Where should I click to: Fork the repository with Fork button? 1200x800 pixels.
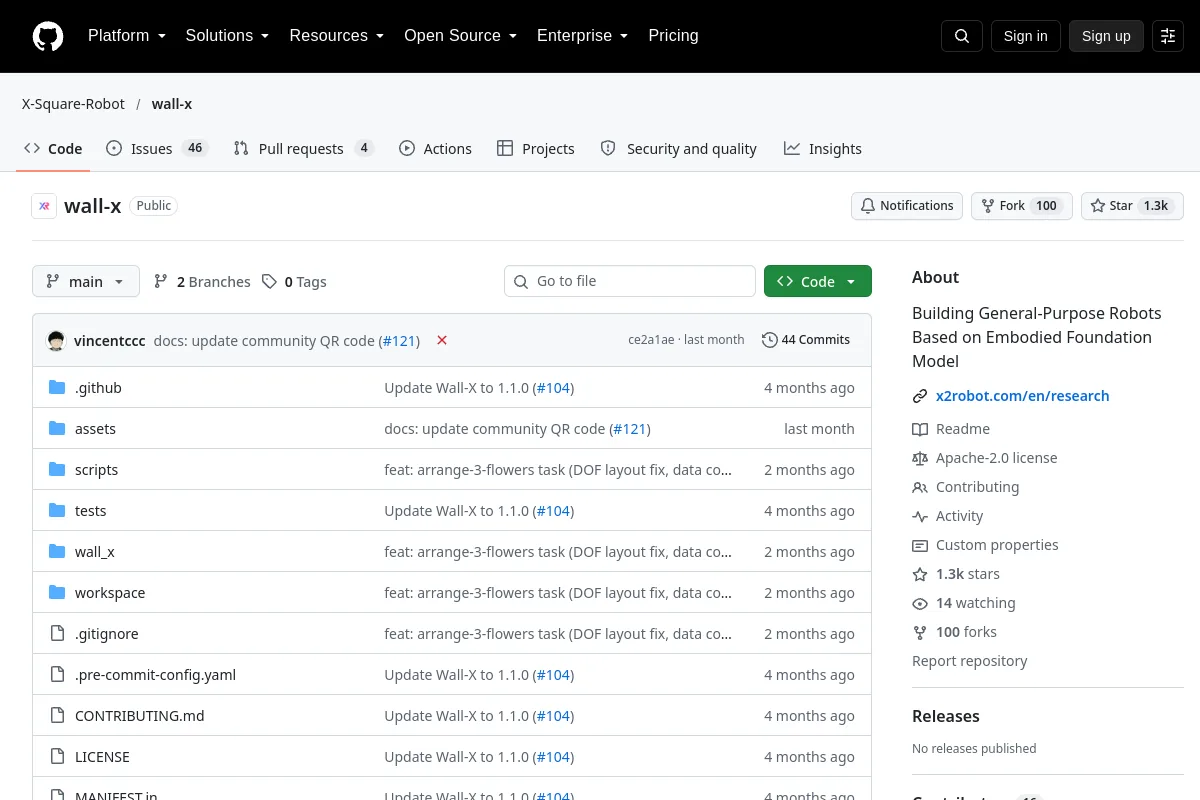pos(1021,206)
